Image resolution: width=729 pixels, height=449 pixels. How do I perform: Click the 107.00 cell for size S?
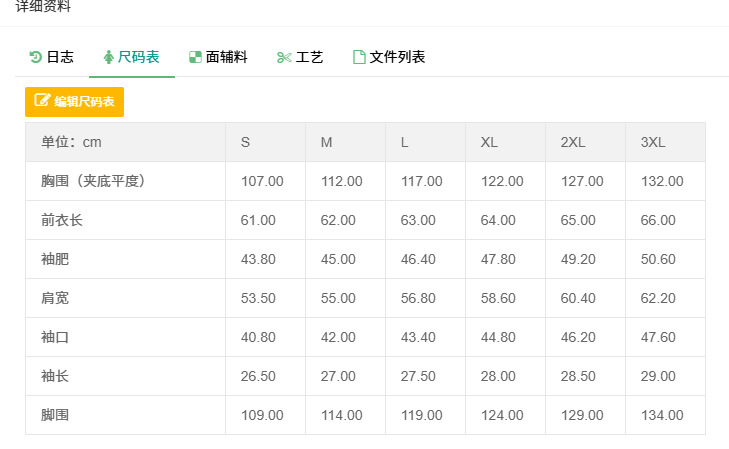coord(262,181)
